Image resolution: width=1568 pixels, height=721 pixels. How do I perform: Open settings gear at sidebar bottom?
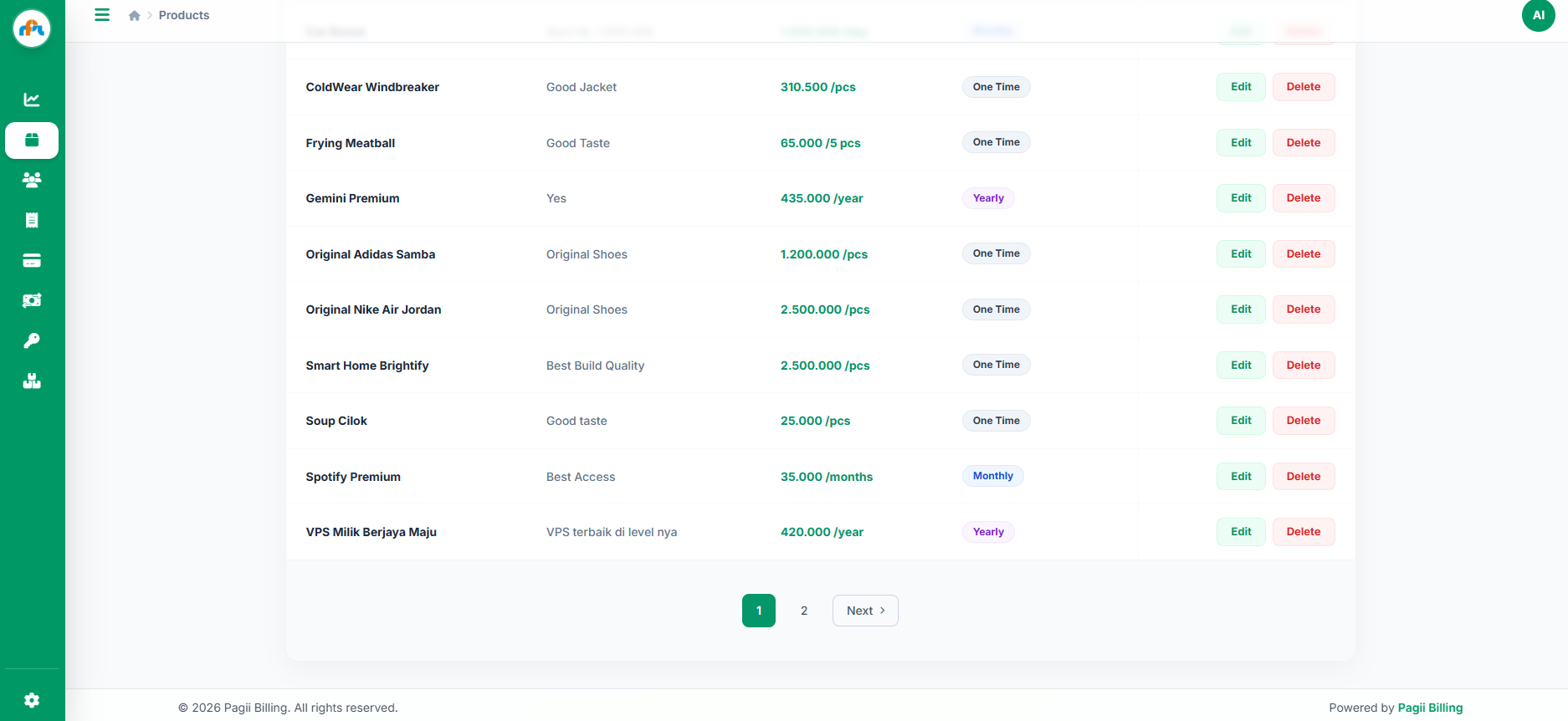click(x=32, y=700)
